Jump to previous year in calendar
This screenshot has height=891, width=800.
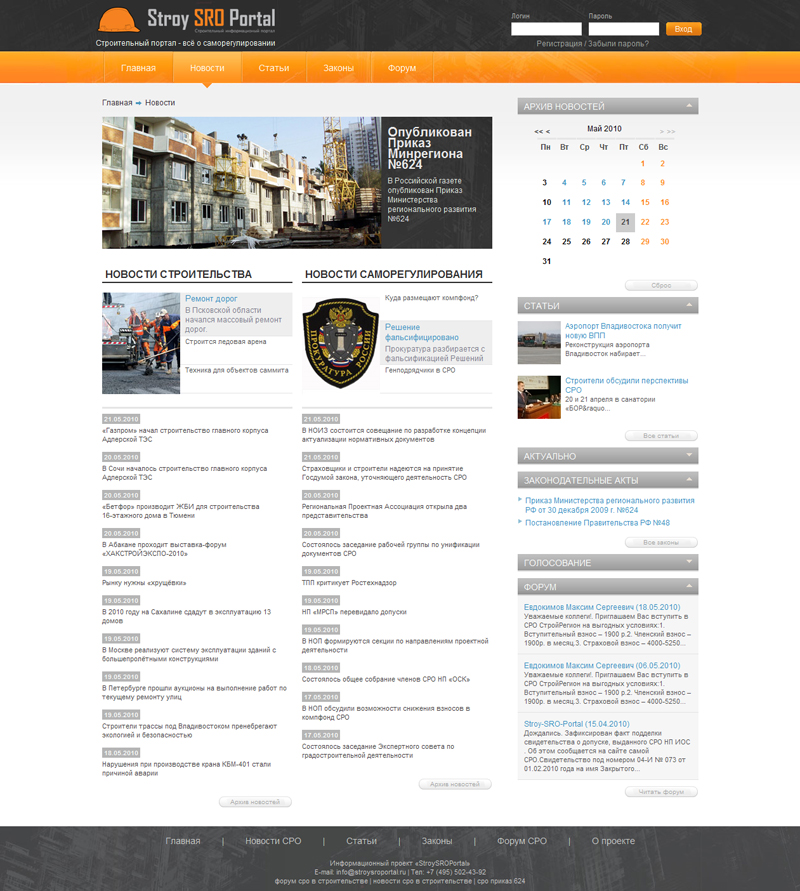click(538, 131)
